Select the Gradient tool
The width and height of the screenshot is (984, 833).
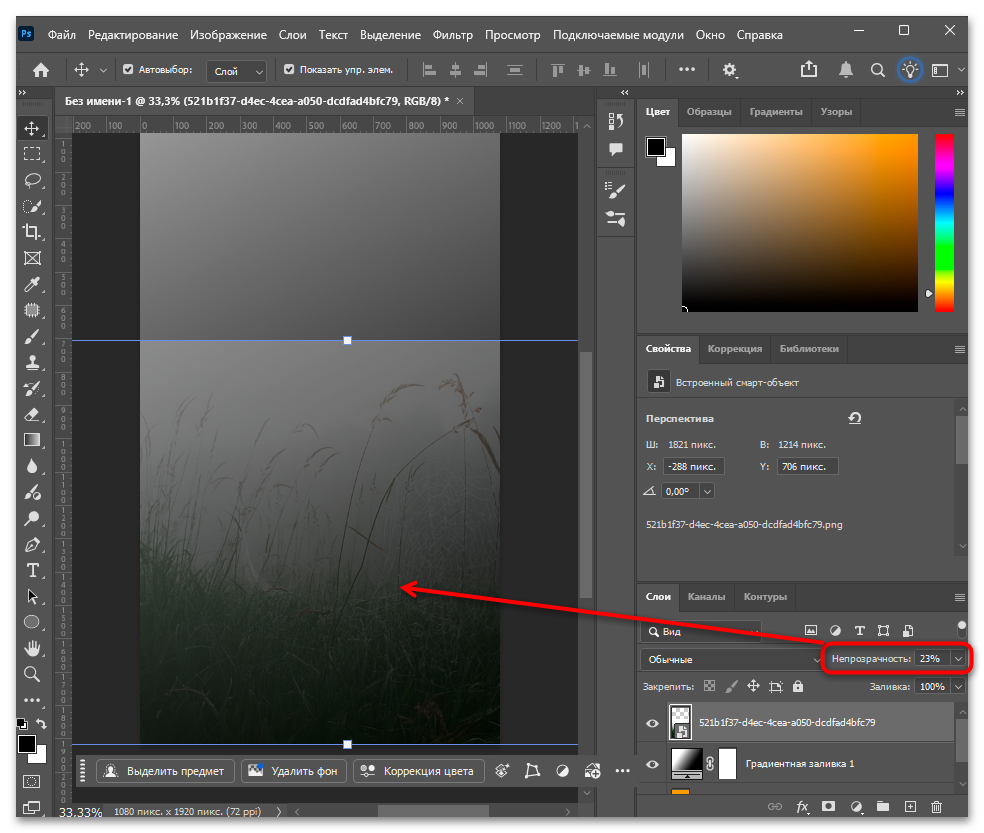point(32,440)
